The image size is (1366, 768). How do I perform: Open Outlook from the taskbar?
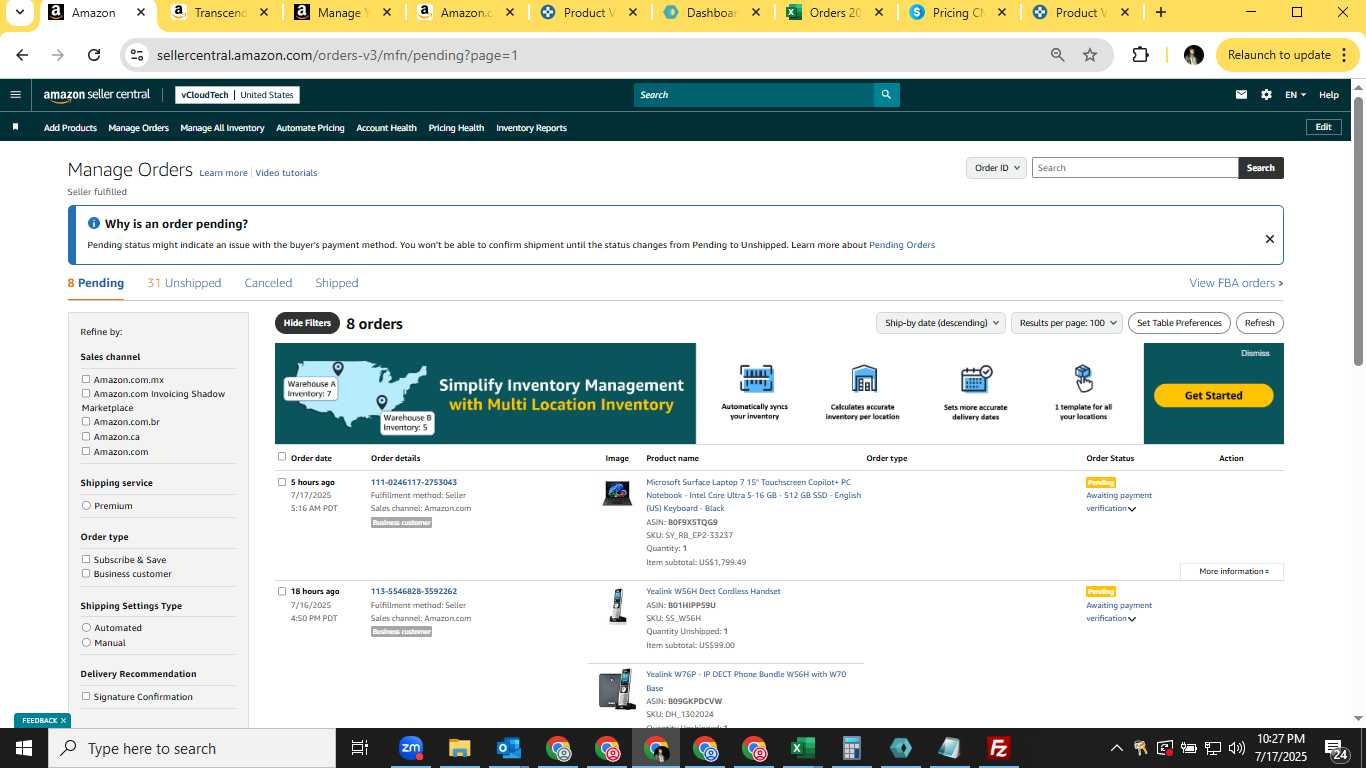click(508, 748)
